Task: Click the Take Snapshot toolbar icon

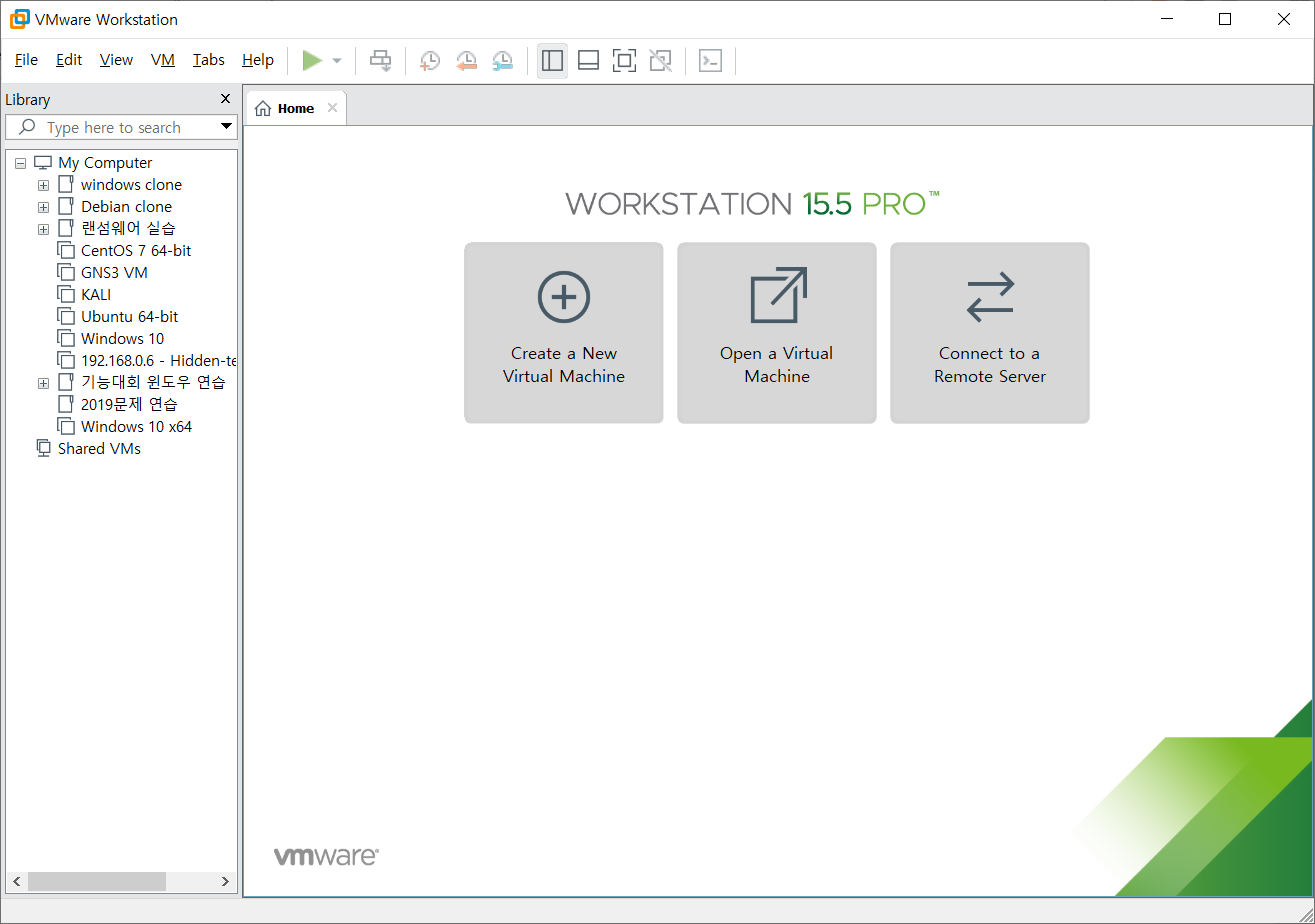Action: (430, 61)
